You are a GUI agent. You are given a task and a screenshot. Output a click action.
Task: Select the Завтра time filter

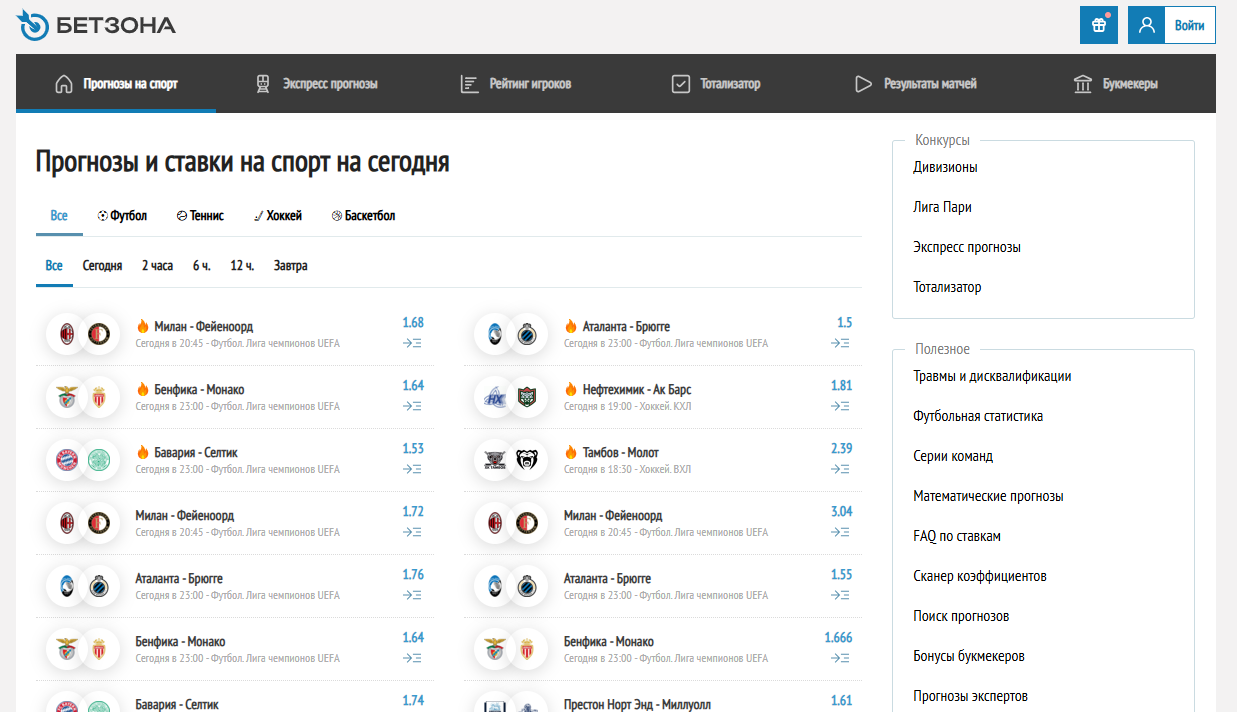290,266
